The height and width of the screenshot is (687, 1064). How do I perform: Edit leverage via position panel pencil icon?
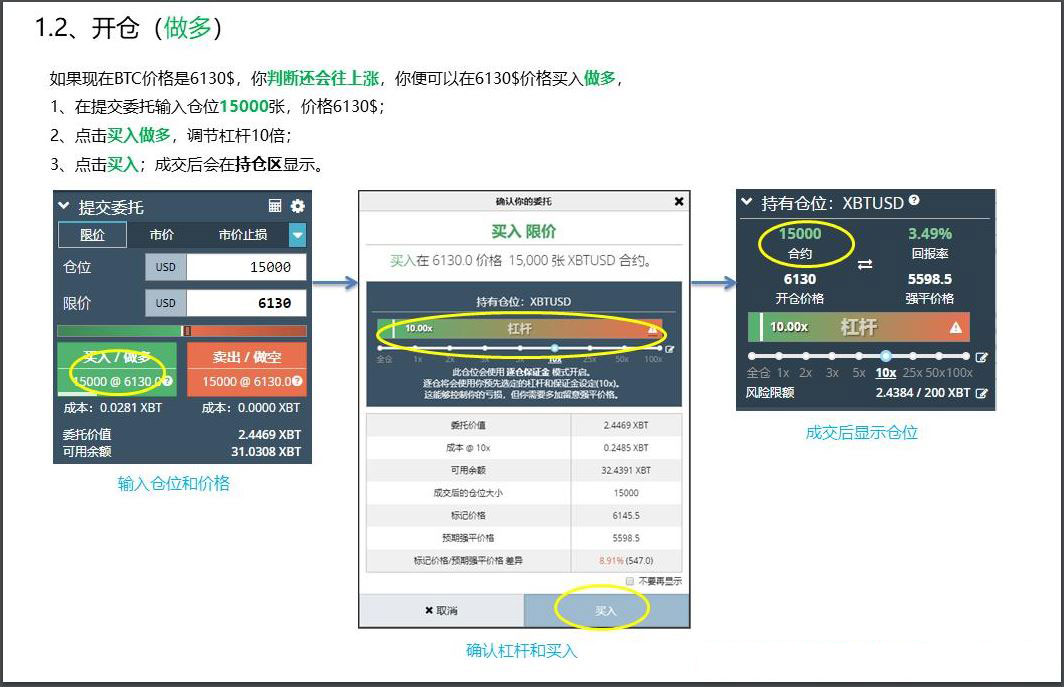[x=982, y=357]
